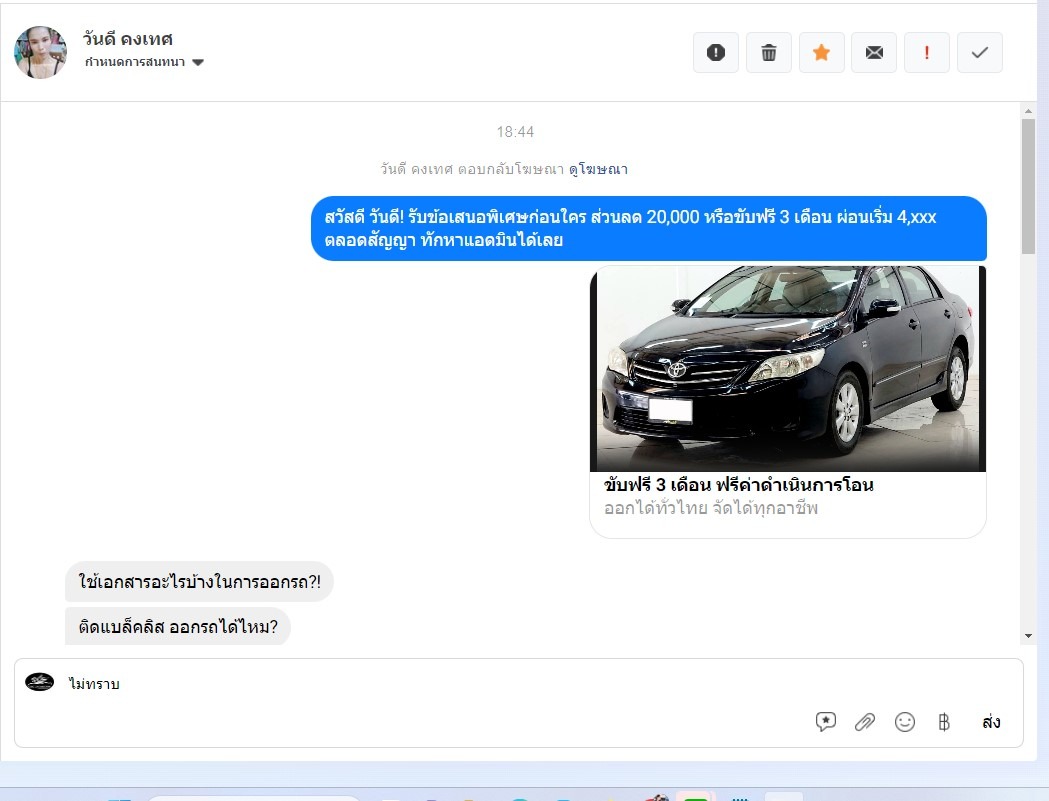This screenshot has height=801, width=1049.
Task: Open ดูโฆษณา link
Action: click(598, 169)
